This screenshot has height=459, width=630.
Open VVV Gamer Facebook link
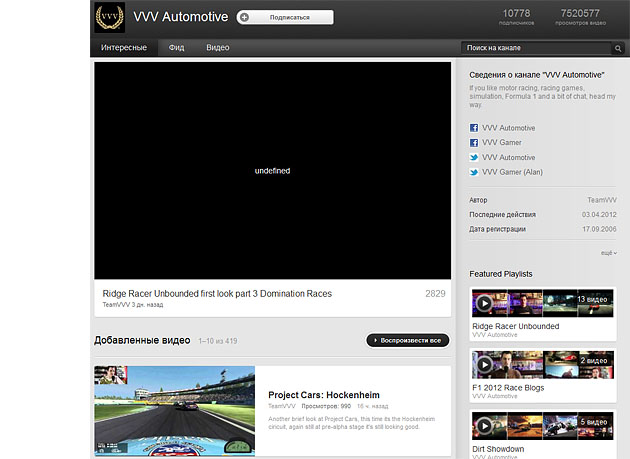point(501,143)
